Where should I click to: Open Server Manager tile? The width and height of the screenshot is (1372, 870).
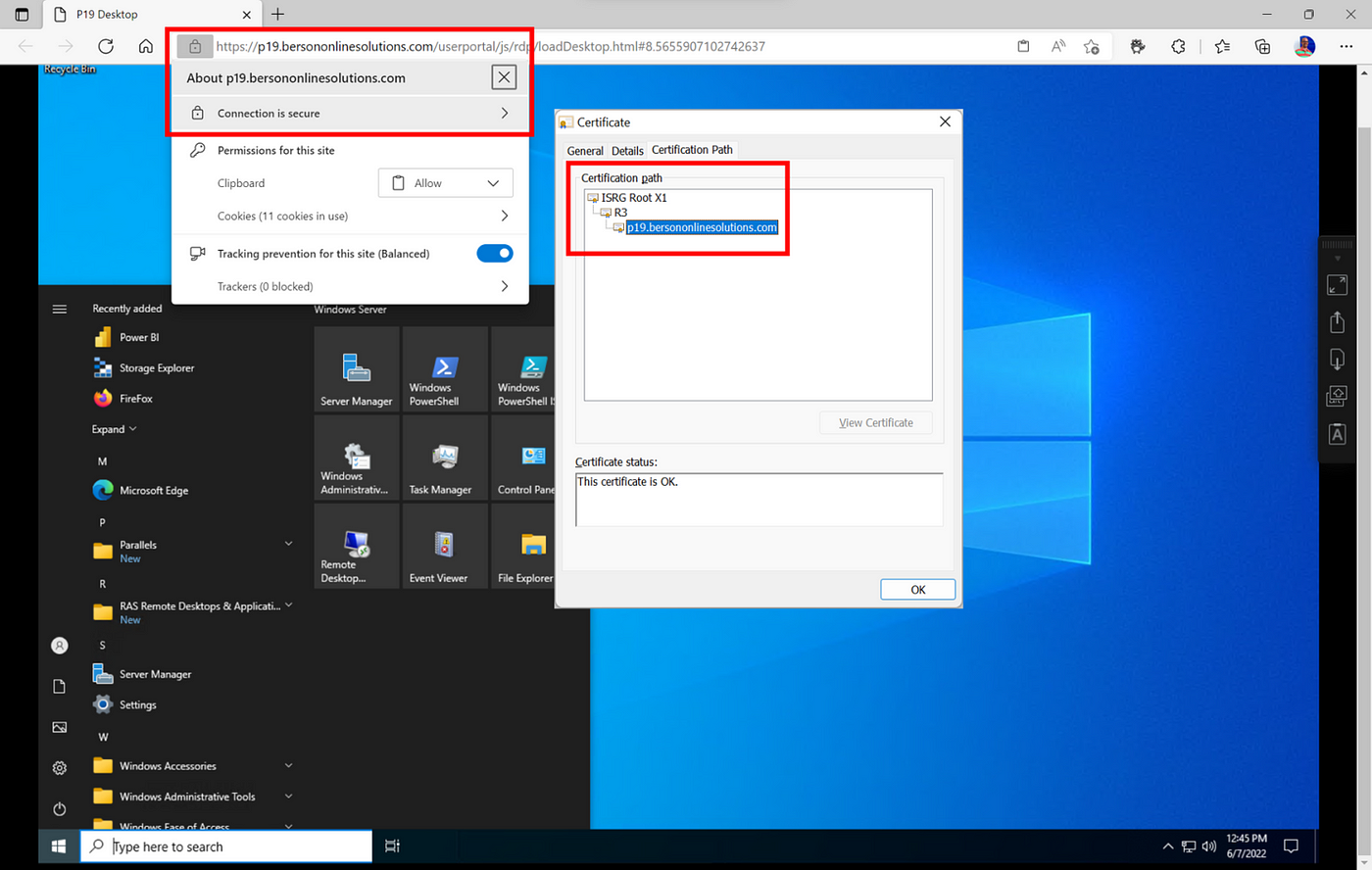tap(356, 368)
